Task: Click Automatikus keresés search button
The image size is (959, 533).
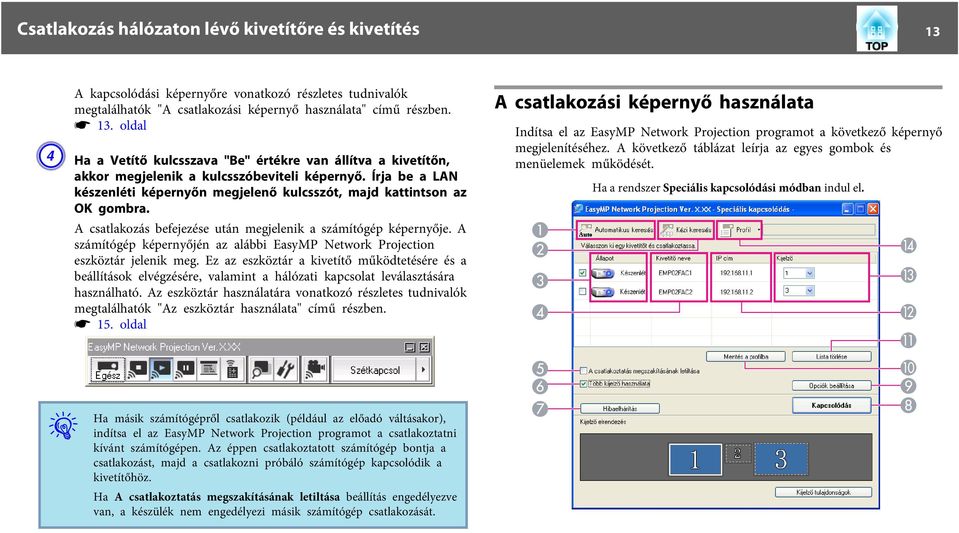Action: point(616,230)
